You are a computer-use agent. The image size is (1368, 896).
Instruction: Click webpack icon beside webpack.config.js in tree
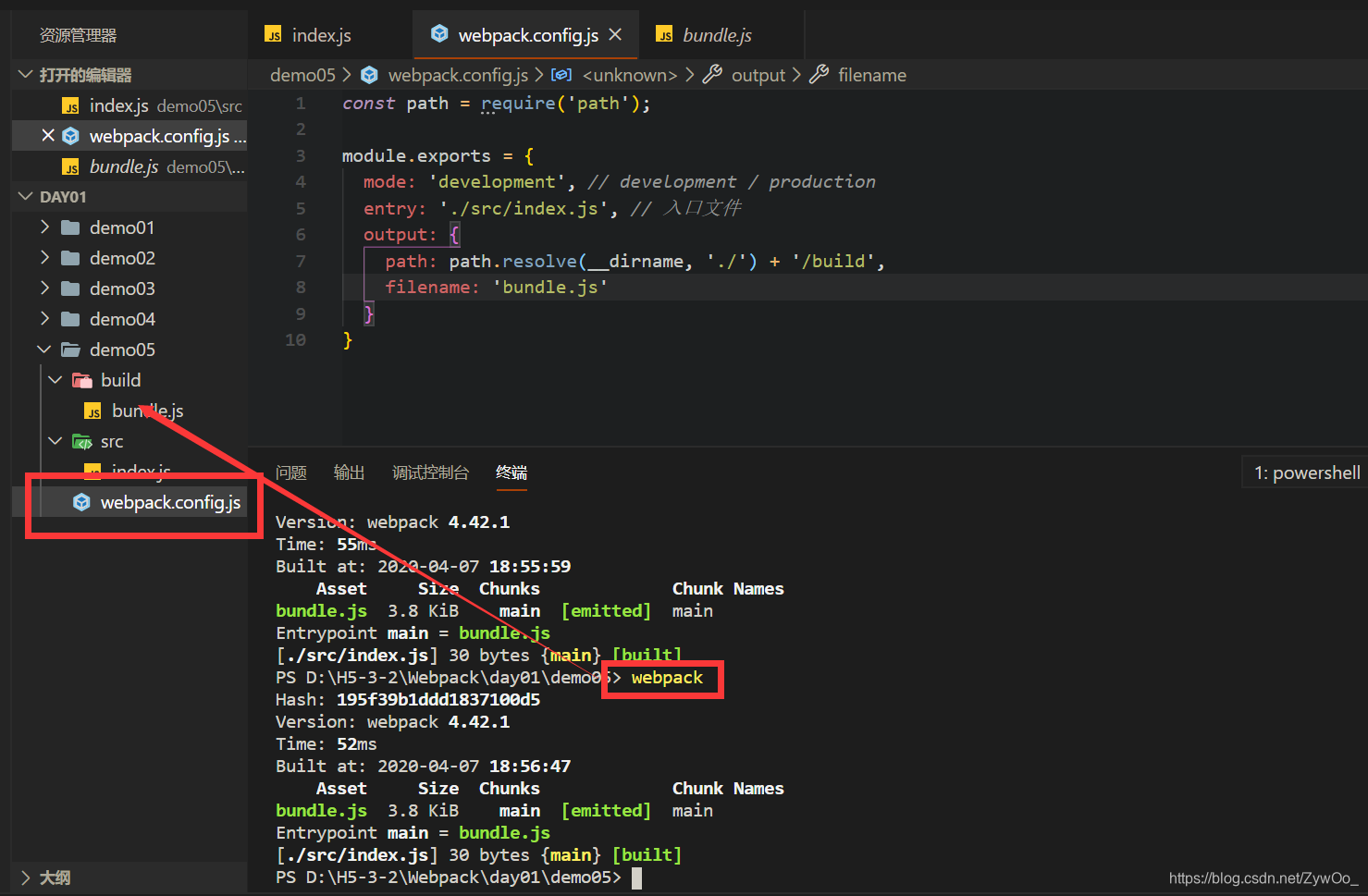(81, 501)
